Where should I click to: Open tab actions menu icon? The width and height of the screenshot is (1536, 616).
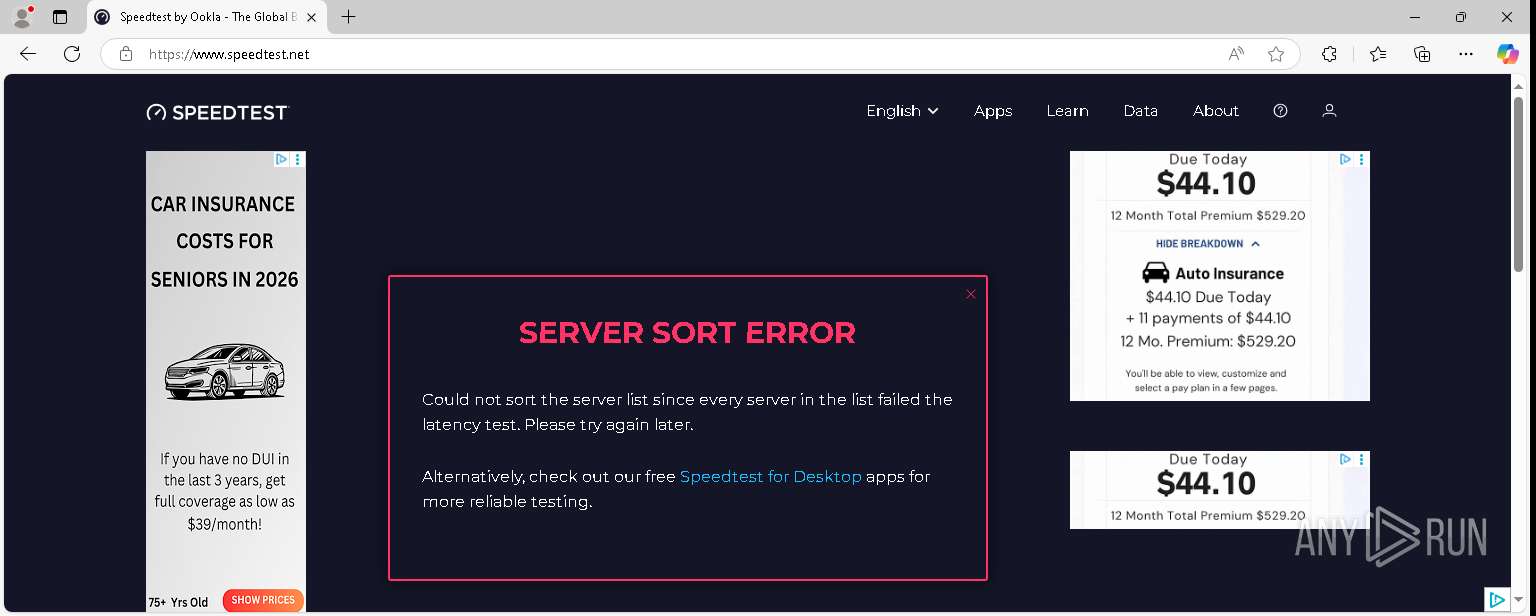(60, 17)
